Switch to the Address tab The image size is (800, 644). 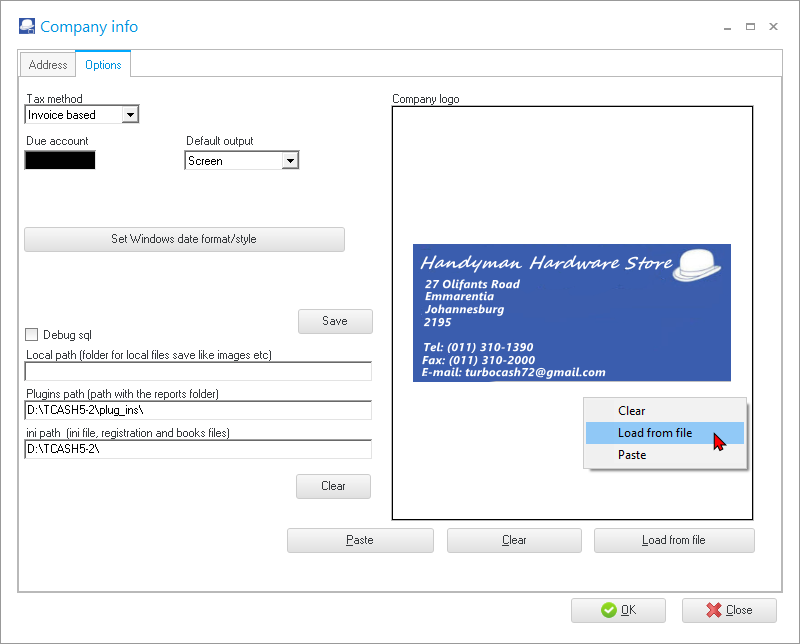(48, 65)
